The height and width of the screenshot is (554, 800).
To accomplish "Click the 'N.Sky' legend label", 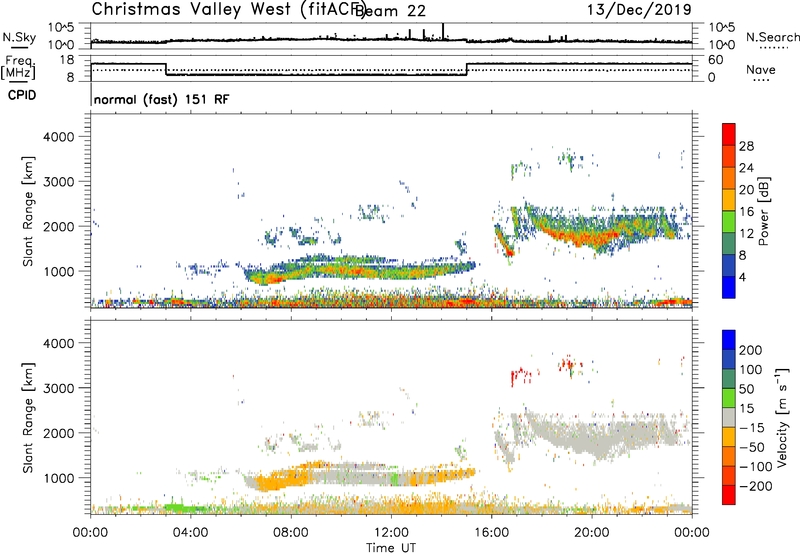I will [x=19, y=37].
